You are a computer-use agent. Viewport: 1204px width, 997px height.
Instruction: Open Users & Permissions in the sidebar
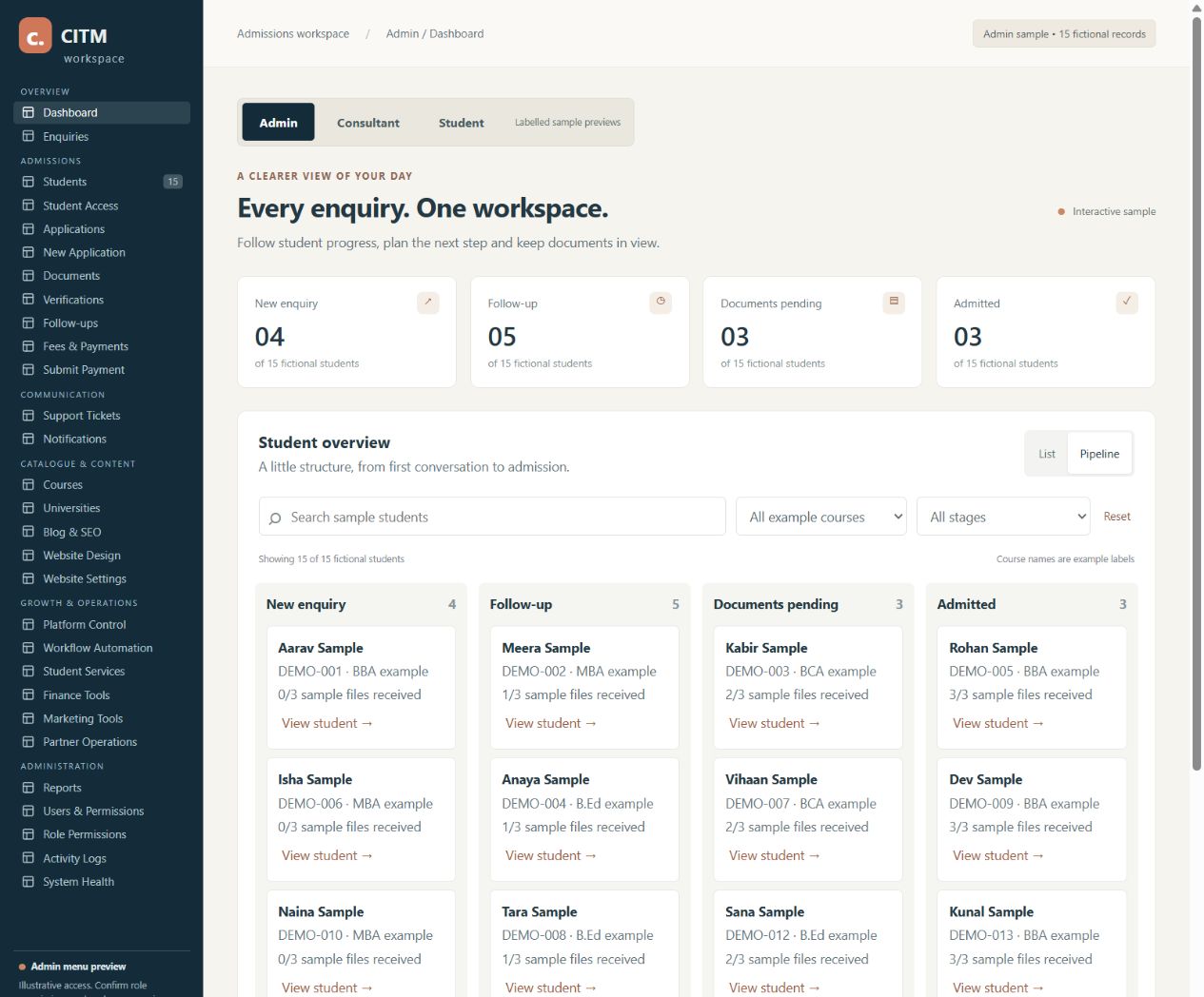tap(102, 811)
